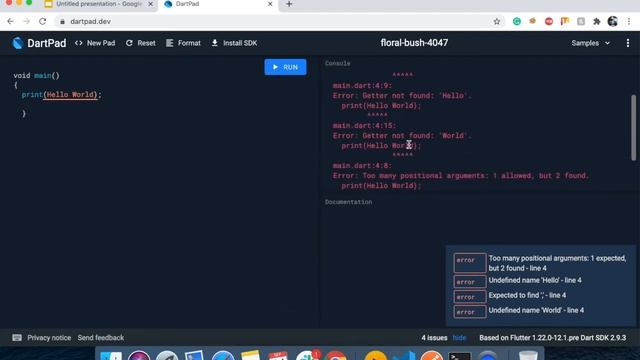Click the Console panel heading
Viewport: 640px width, 360px height.
pyautogui.click(x=338, y=63)
